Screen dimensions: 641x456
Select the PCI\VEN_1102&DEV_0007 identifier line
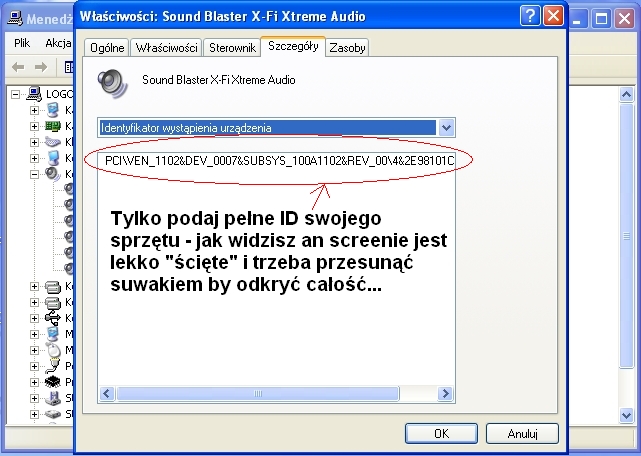pyautogui.click(x=279, y=161)
